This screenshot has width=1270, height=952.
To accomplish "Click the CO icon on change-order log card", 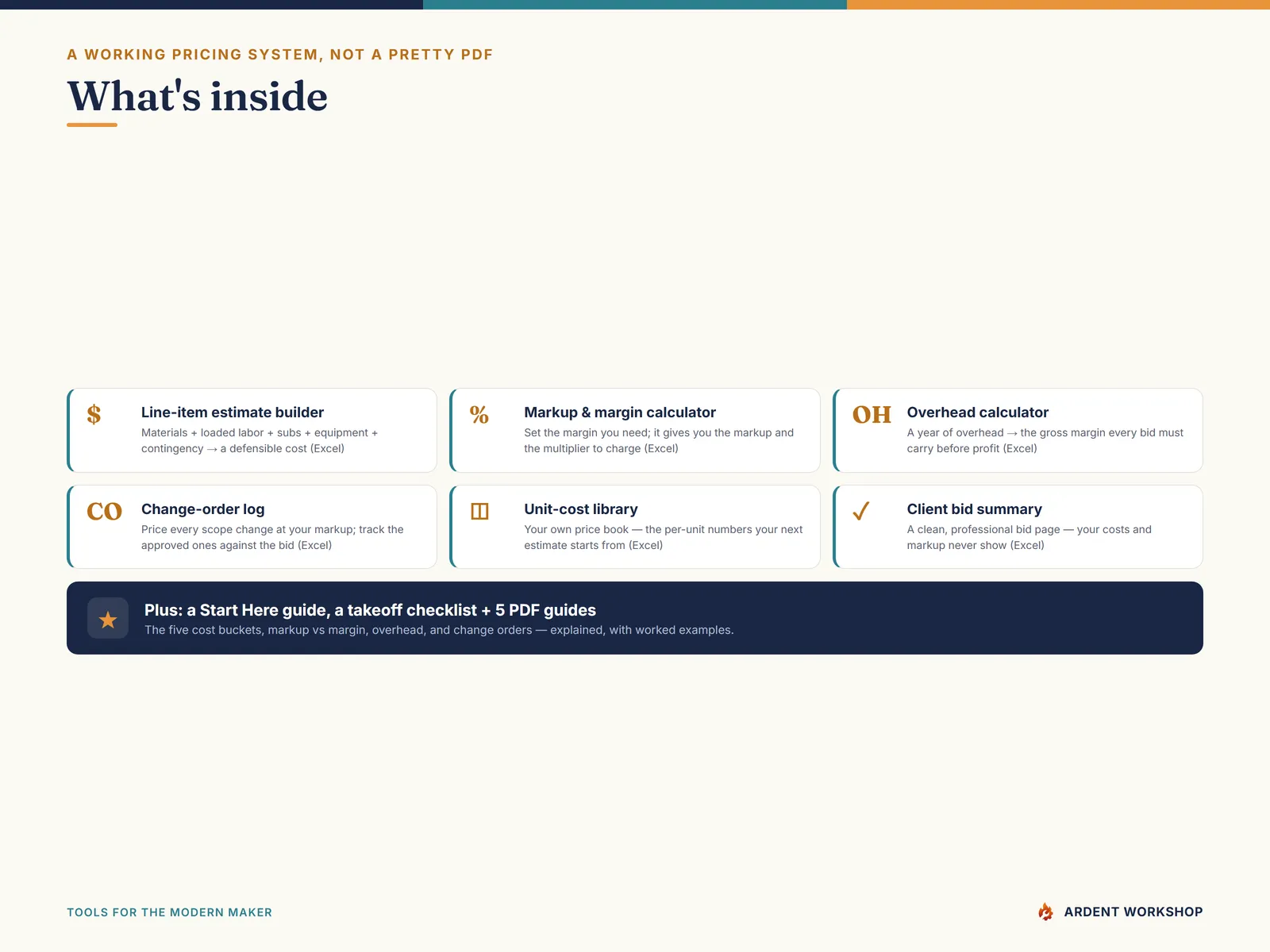I will [x=104, y=512].
